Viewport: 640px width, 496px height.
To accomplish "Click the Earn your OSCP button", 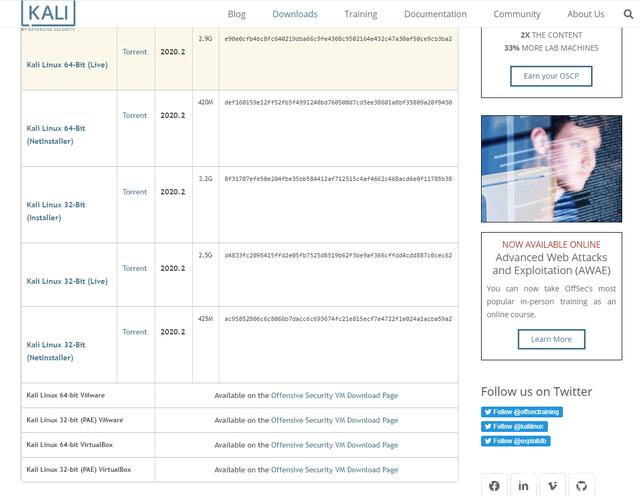I will (551, 76).
